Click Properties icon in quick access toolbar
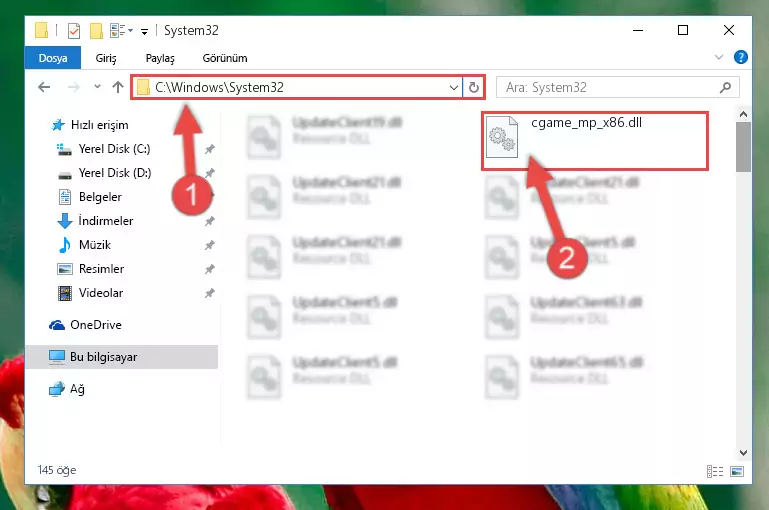The width and height of the screenshot is (769, 510). [x=74, y=30]
